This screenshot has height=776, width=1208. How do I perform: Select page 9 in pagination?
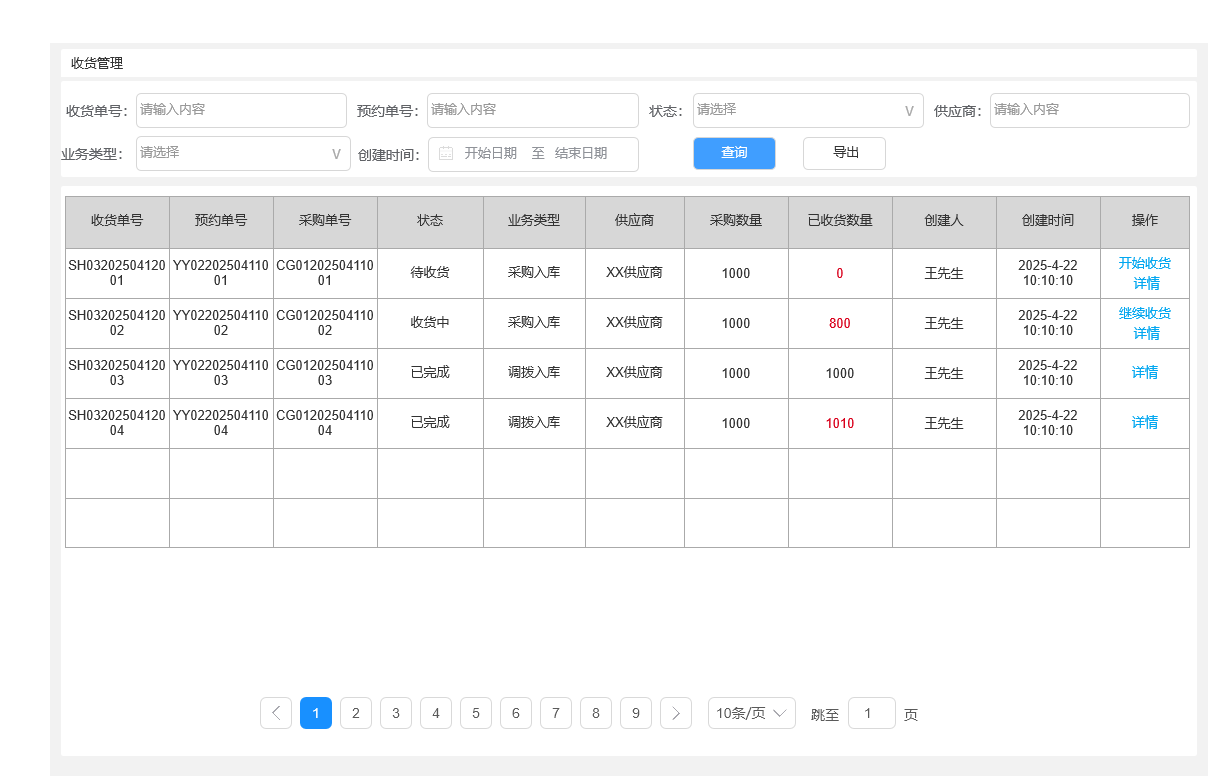pos(636,713)
